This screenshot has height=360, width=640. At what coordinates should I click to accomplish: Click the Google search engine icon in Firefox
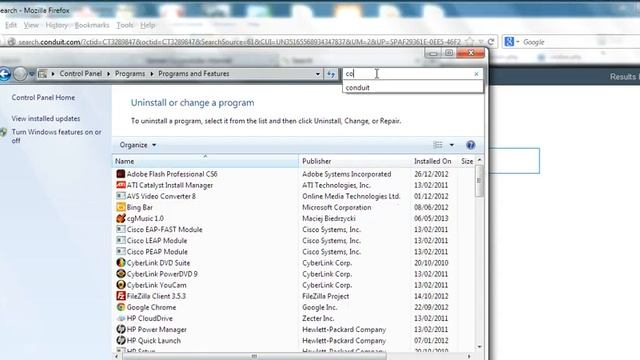tap(509, 42)
